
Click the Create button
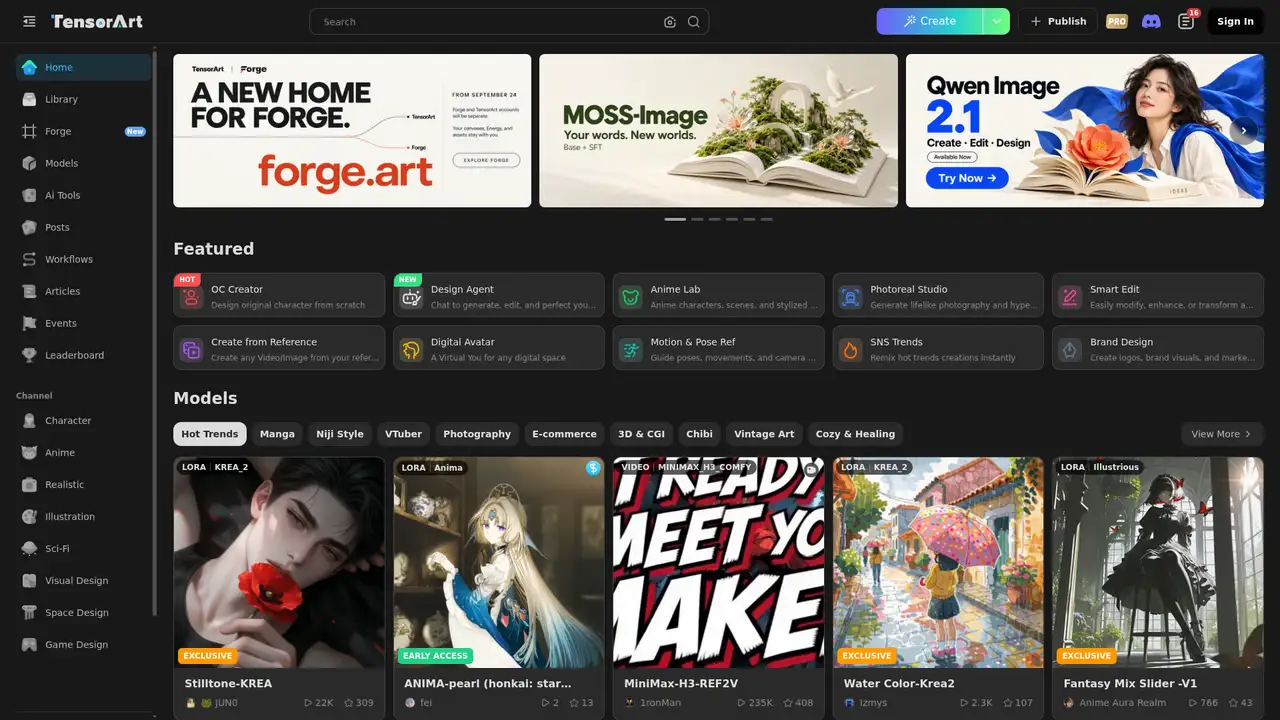click(x=930, y=21)
